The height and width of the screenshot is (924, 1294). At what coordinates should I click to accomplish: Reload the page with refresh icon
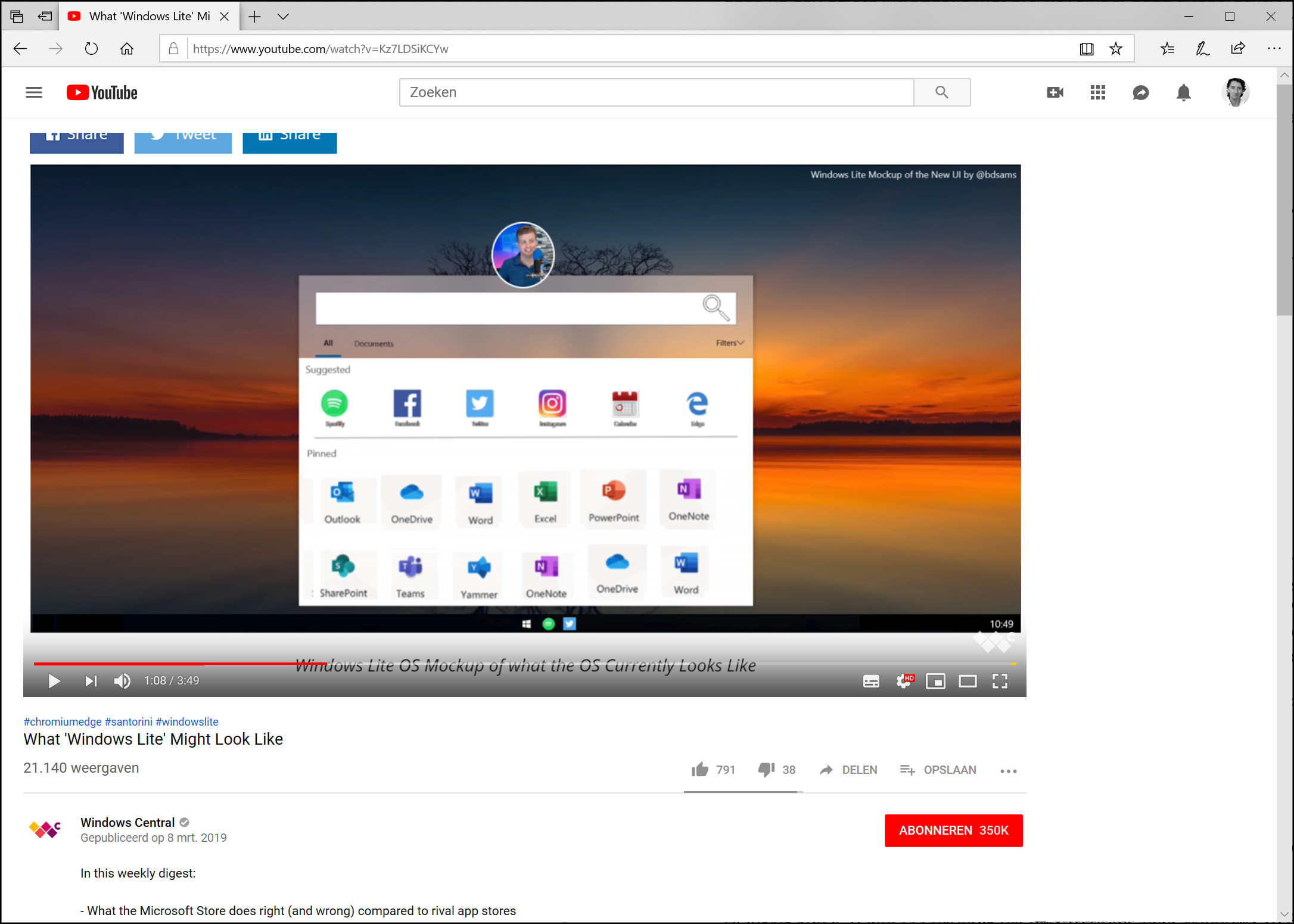91,49
